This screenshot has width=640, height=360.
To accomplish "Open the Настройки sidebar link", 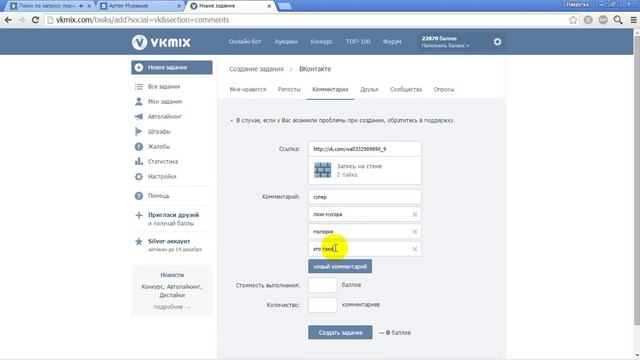I will [x=162, y=177].
